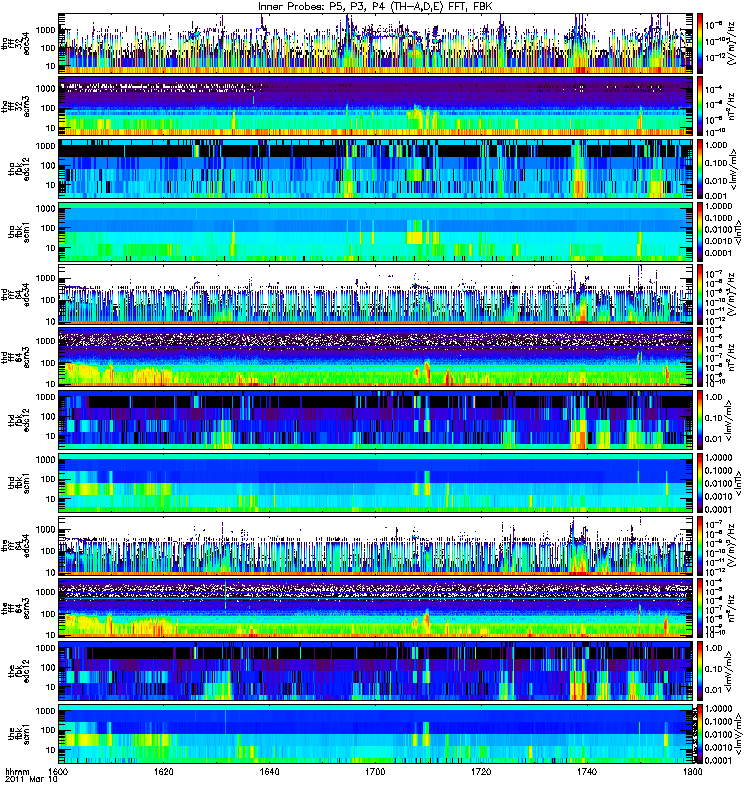
Task: Click the 1700 time axis label
Action: point(376,771)
